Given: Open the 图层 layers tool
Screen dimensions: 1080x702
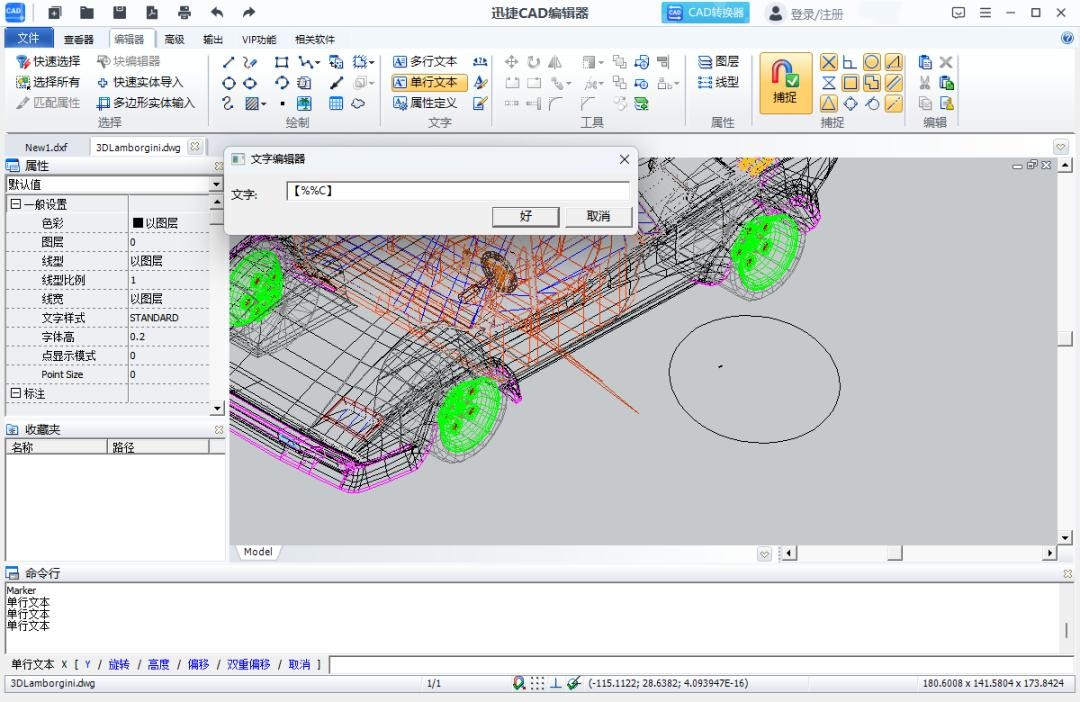Looking at the screenshot, I should [719, 62].
